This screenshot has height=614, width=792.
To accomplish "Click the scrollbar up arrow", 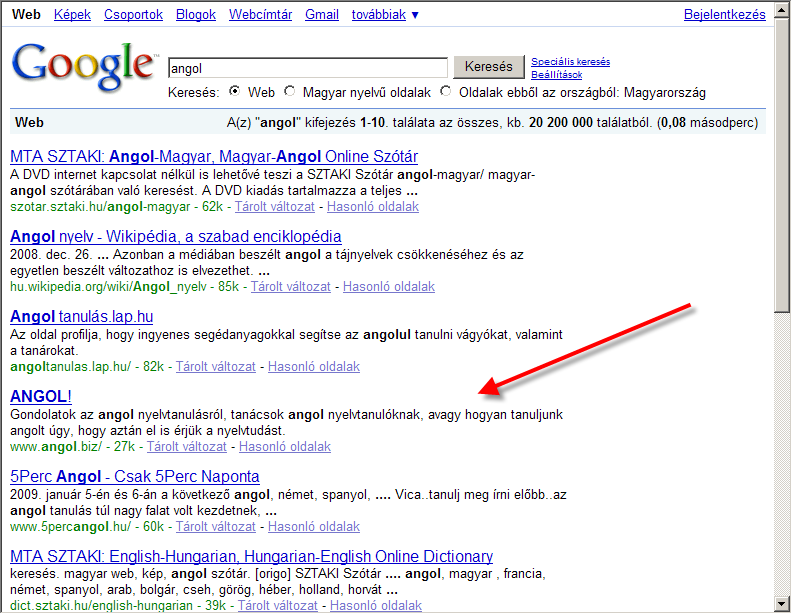I will [x=782, y=10].
